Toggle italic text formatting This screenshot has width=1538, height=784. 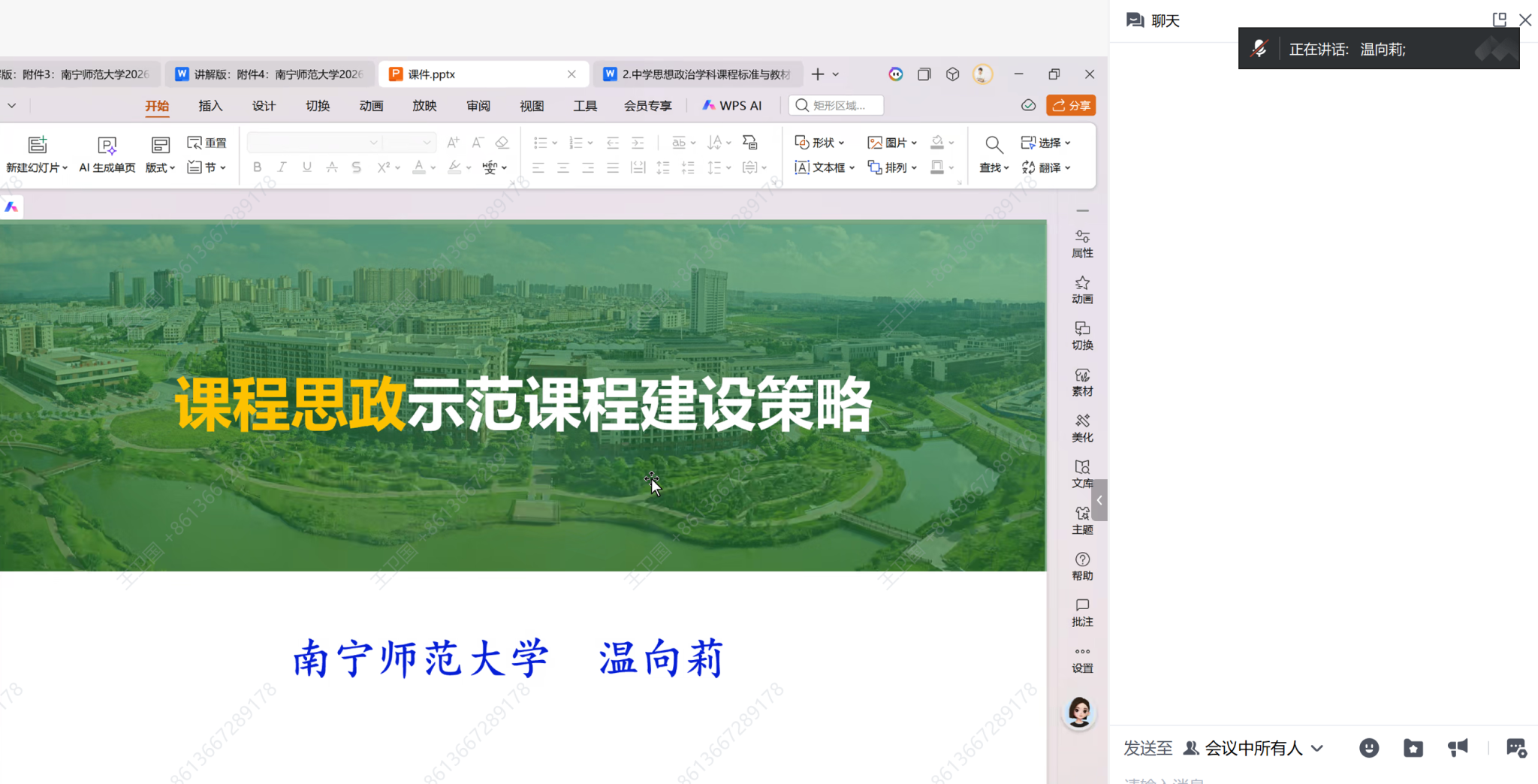282,167
